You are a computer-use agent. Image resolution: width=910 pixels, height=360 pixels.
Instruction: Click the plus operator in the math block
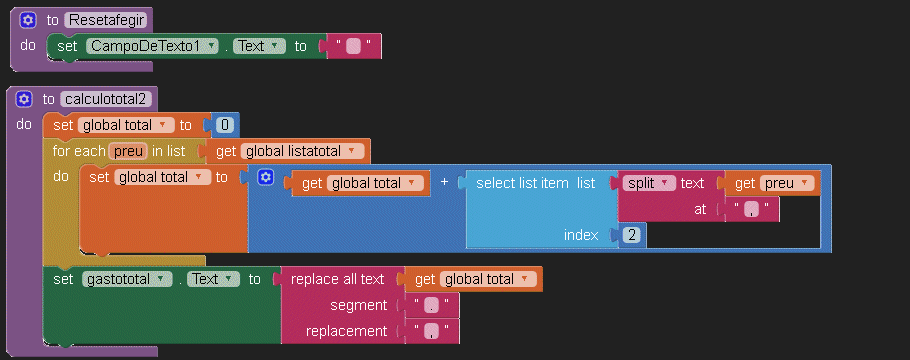445,182
